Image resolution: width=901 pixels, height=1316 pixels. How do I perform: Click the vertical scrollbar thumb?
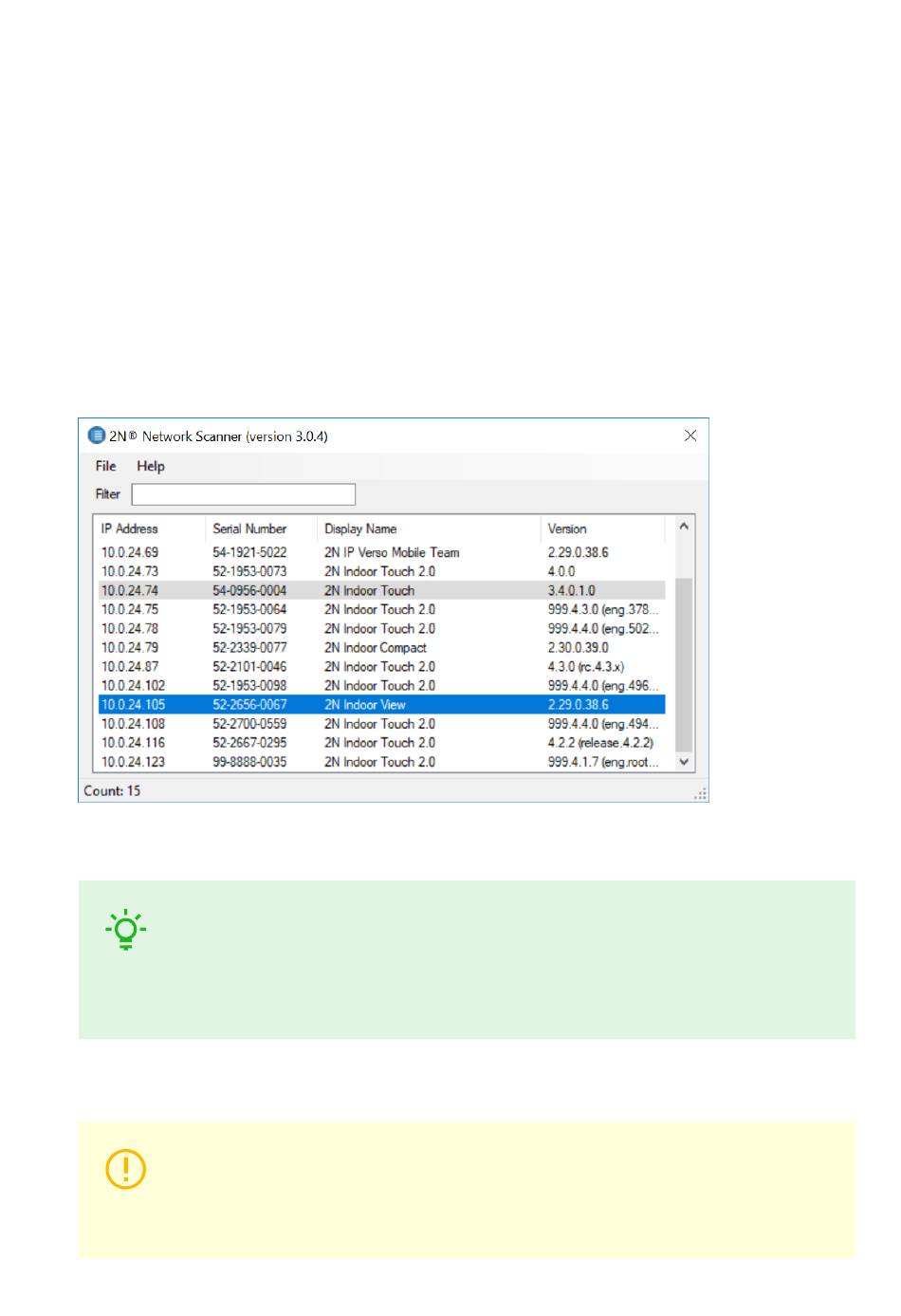click(x=684, y=664)
